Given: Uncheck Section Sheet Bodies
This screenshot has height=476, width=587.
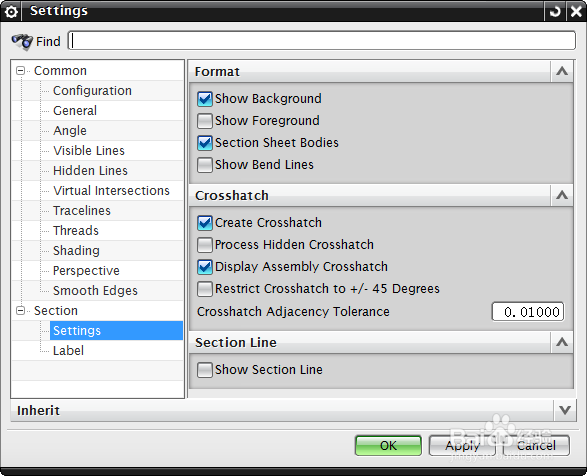Looking at the screenshot, I should pos(205,143).
